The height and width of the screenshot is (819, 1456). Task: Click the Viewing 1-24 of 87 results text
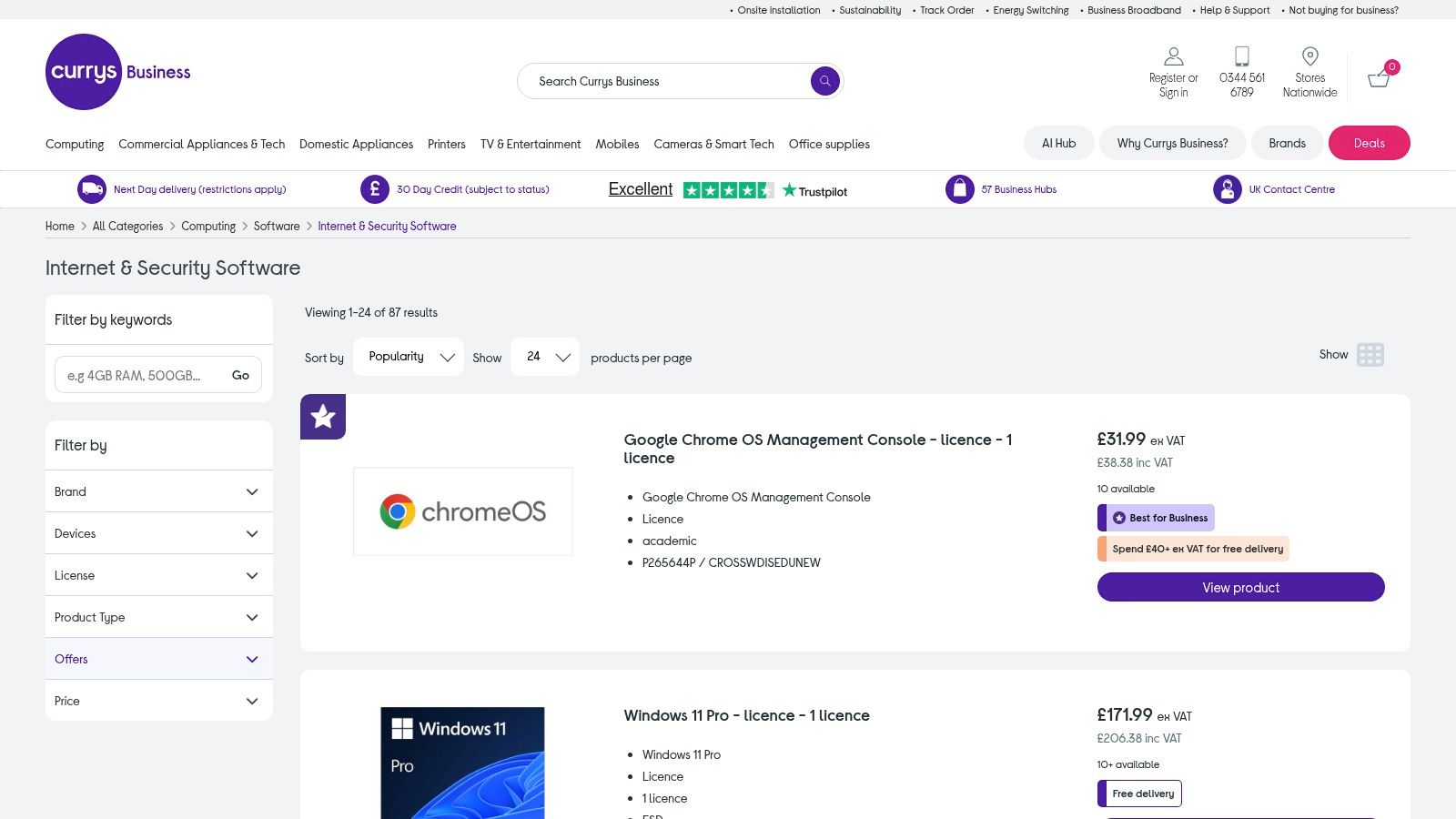click(371, 312)
